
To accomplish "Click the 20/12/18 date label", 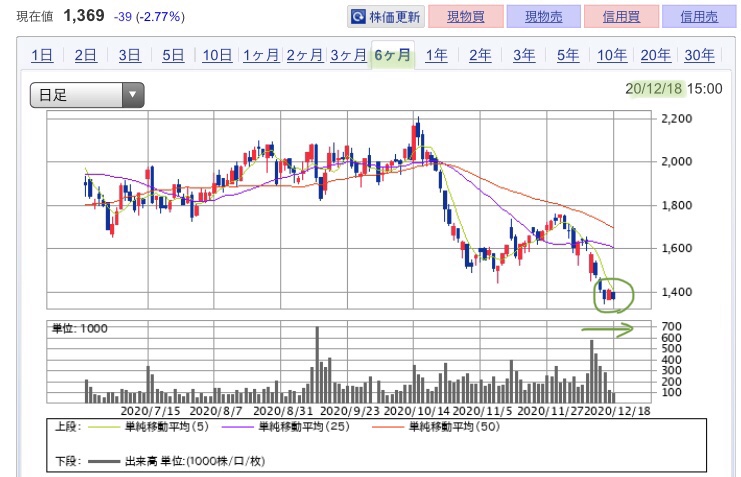I will tap(654, 88).
